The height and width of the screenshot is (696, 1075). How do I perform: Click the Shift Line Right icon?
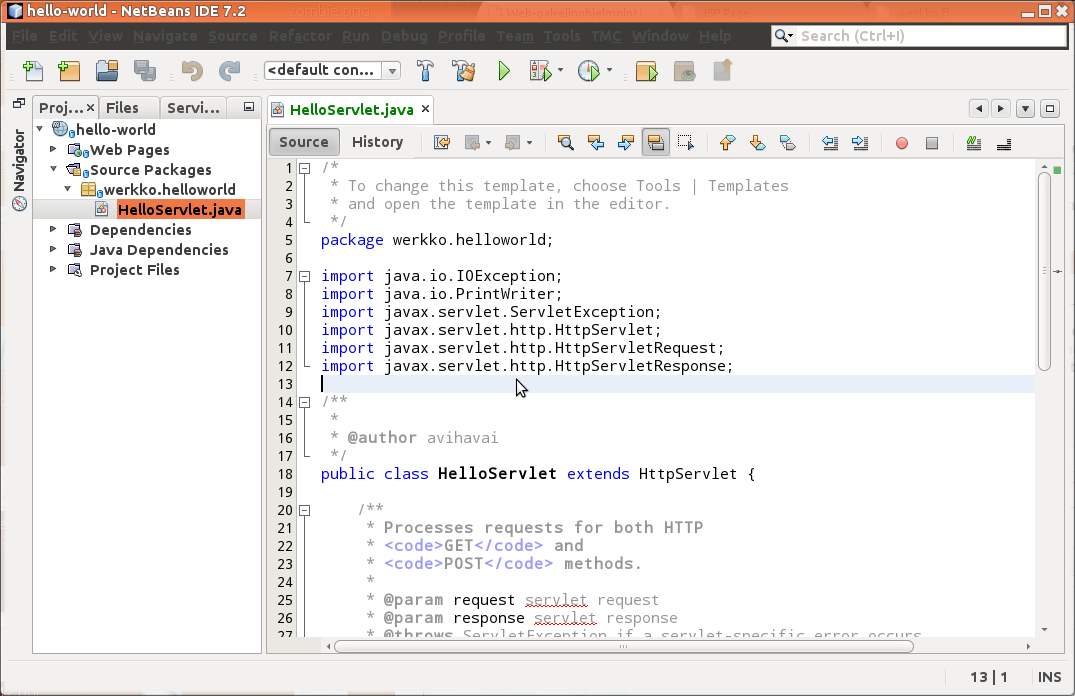coord(860,143)
